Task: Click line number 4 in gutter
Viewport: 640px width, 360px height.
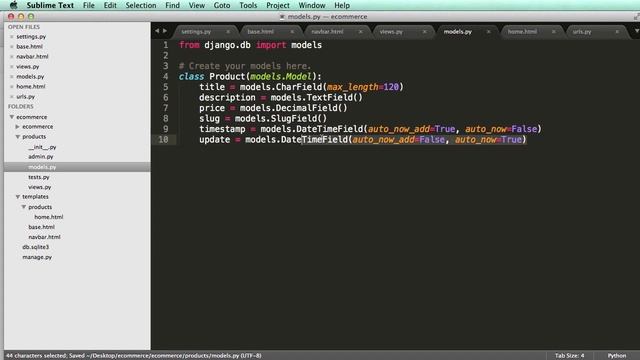Action: coord(165,76)
